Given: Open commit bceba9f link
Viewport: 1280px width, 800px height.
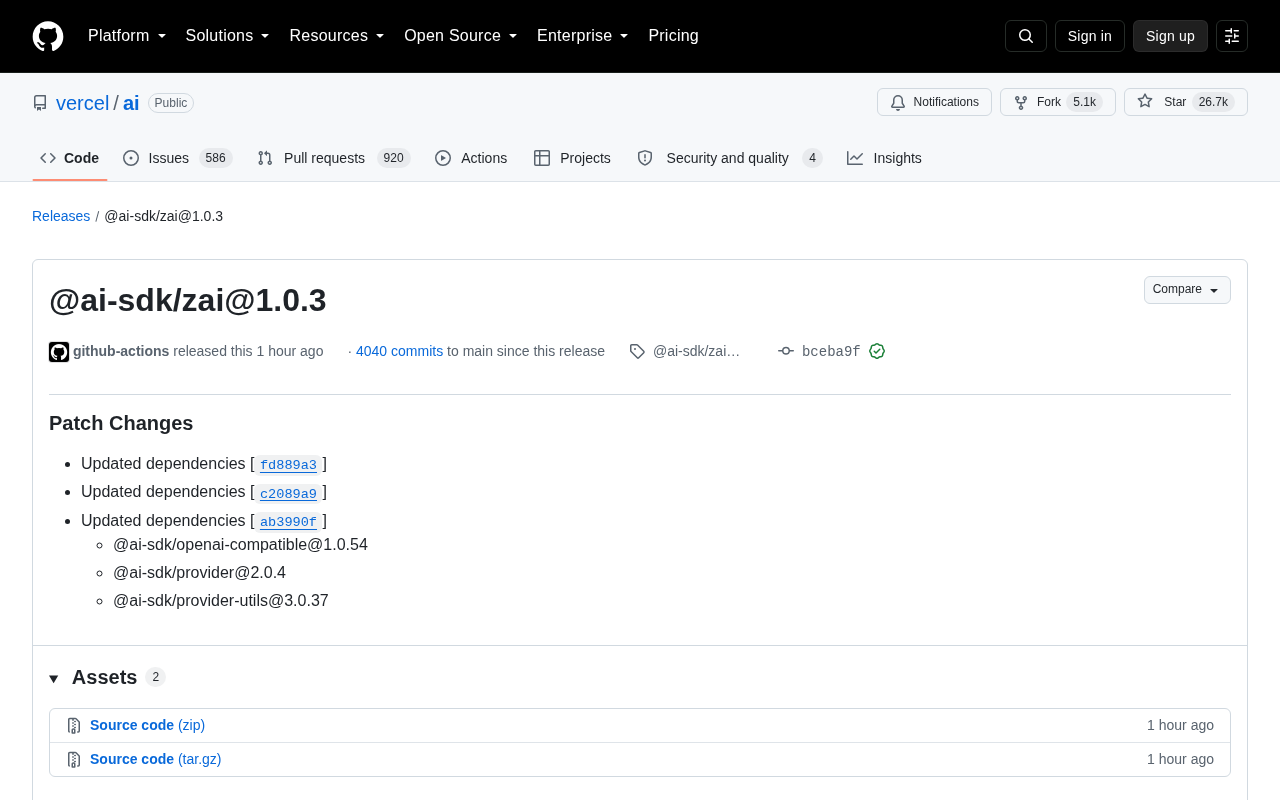Looking at the screenshot, I should 831,351.
